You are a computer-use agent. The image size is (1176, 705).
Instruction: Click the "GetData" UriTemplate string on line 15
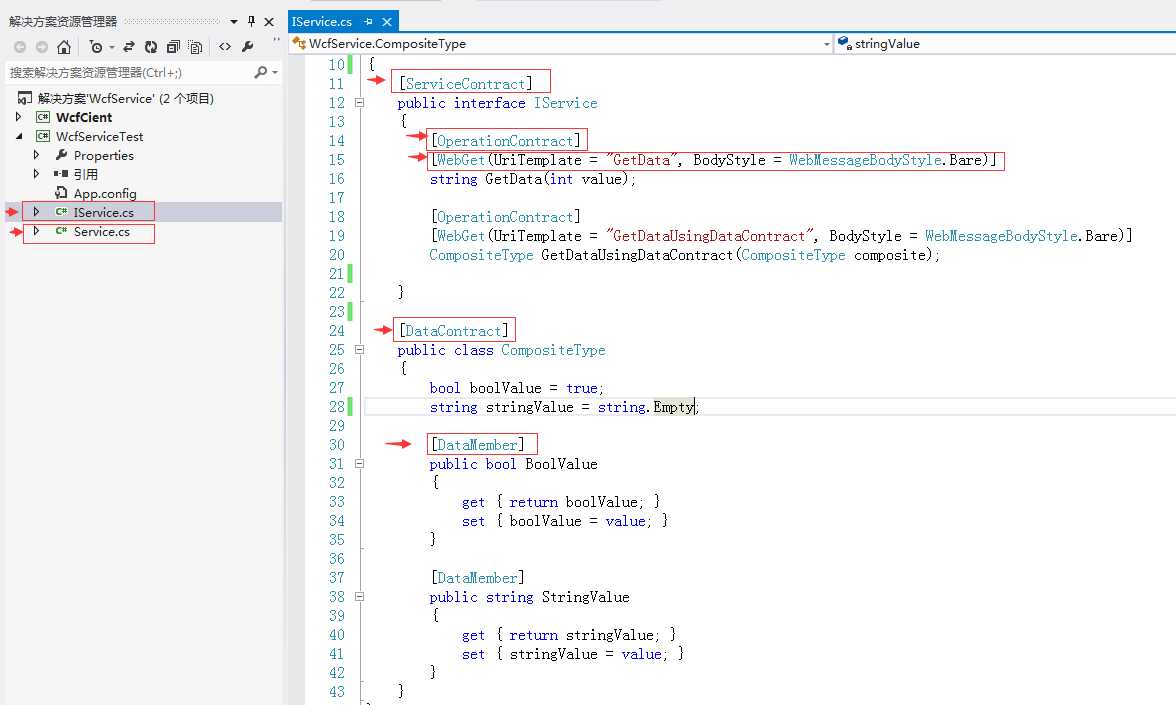643,160
